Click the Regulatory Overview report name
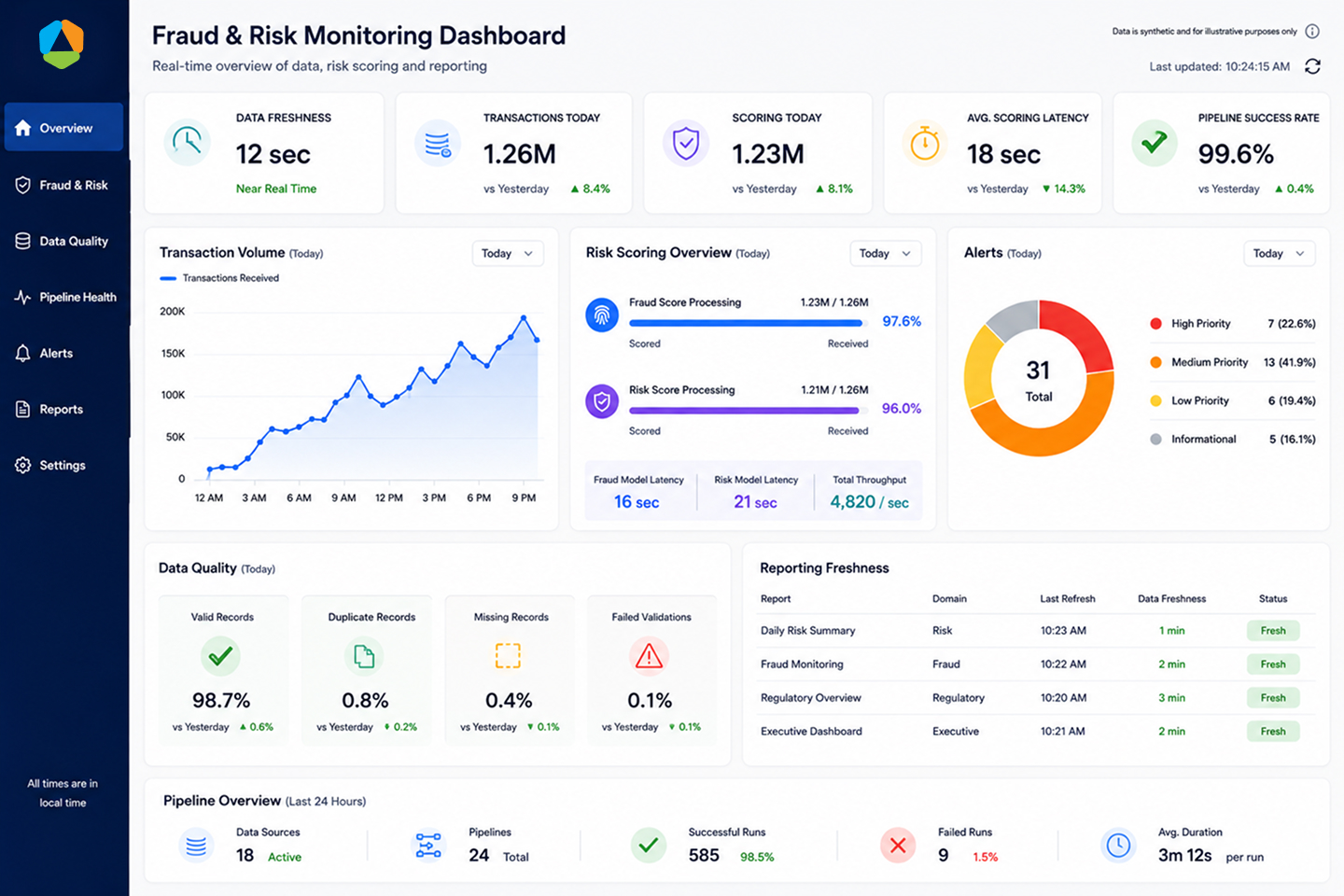Image resolution: width=1344 pixels, height=896 pixels. point(811,698)
